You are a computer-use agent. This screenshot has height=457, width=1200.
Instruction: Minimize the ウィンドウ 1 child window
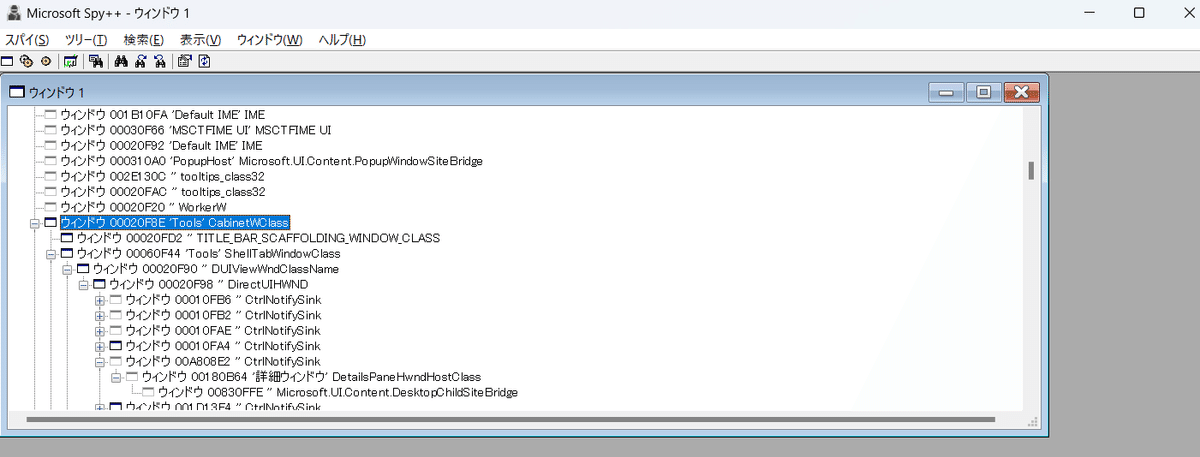coord(945,92)
